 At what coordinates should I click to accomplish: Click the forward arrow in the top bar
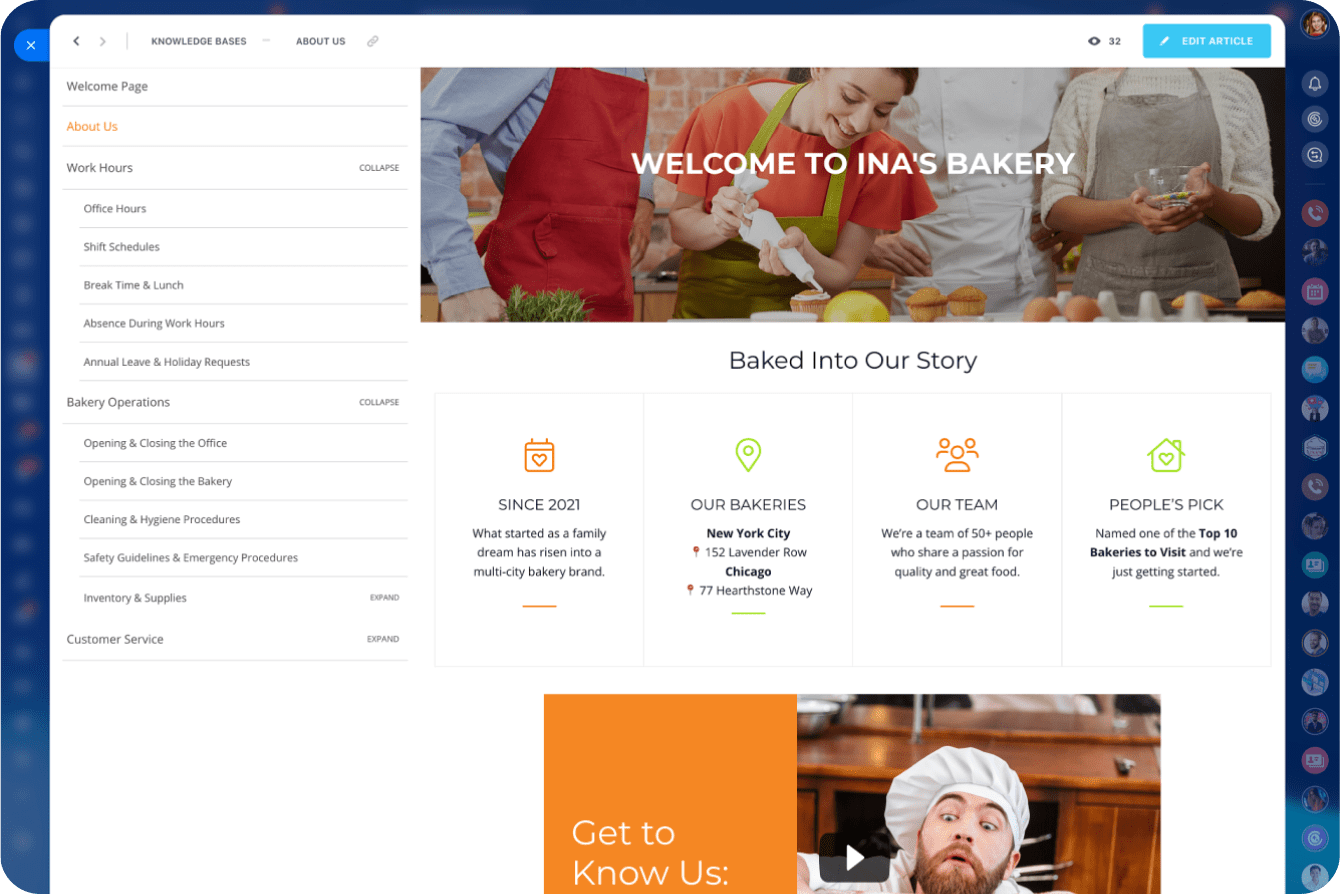[x=102, y=41]
